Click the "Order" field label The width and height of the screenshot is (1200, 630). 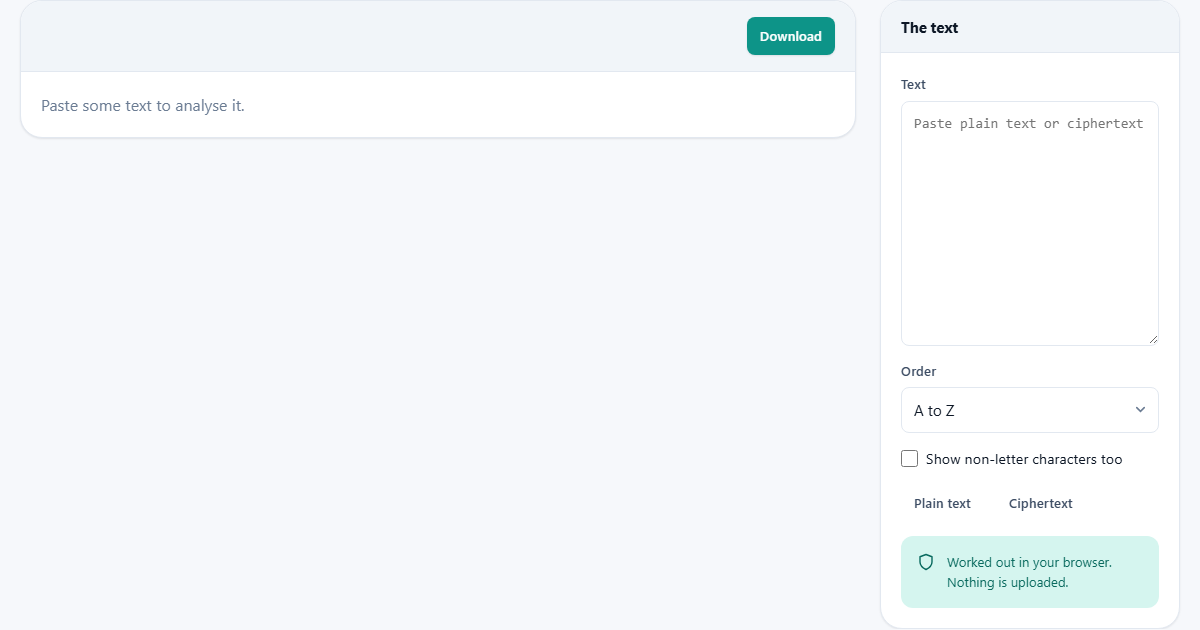pyautogui.click(x=918, y=371)
